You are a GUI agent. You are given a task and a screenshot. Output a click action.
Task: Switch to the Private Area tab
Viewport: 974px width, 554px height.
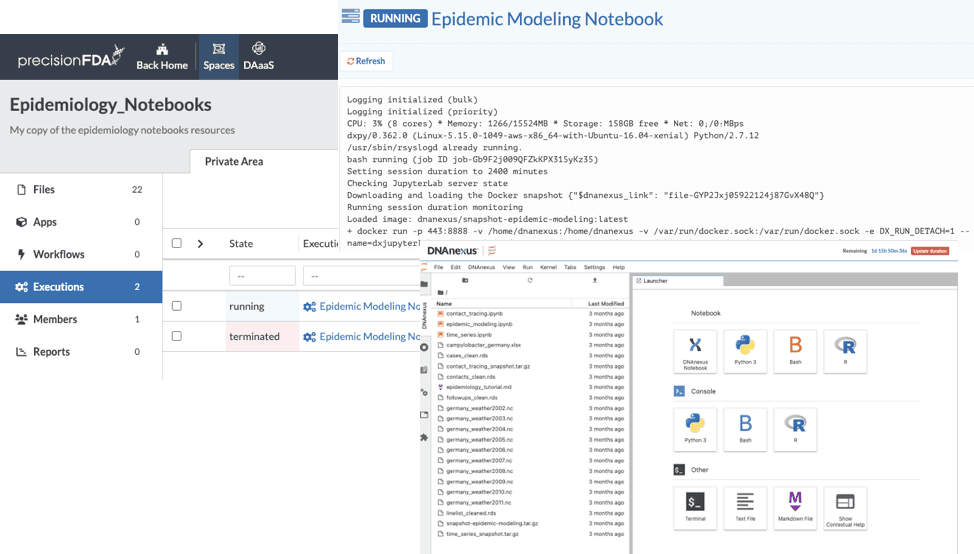[x=234, y=161]
